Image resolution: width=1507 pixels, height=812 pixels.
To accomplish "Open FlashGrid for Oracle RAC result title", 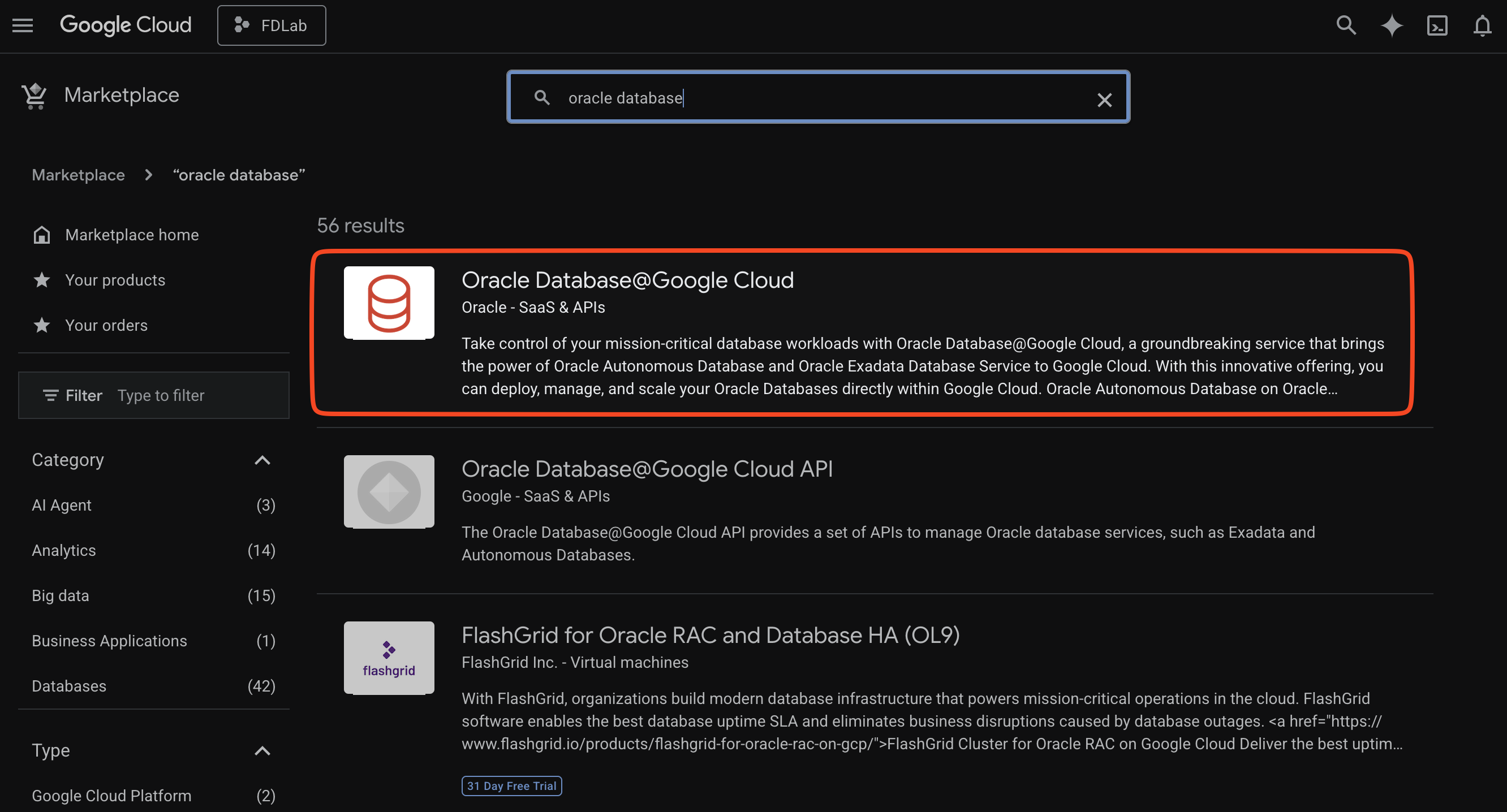I will click(x=710, y=635).
